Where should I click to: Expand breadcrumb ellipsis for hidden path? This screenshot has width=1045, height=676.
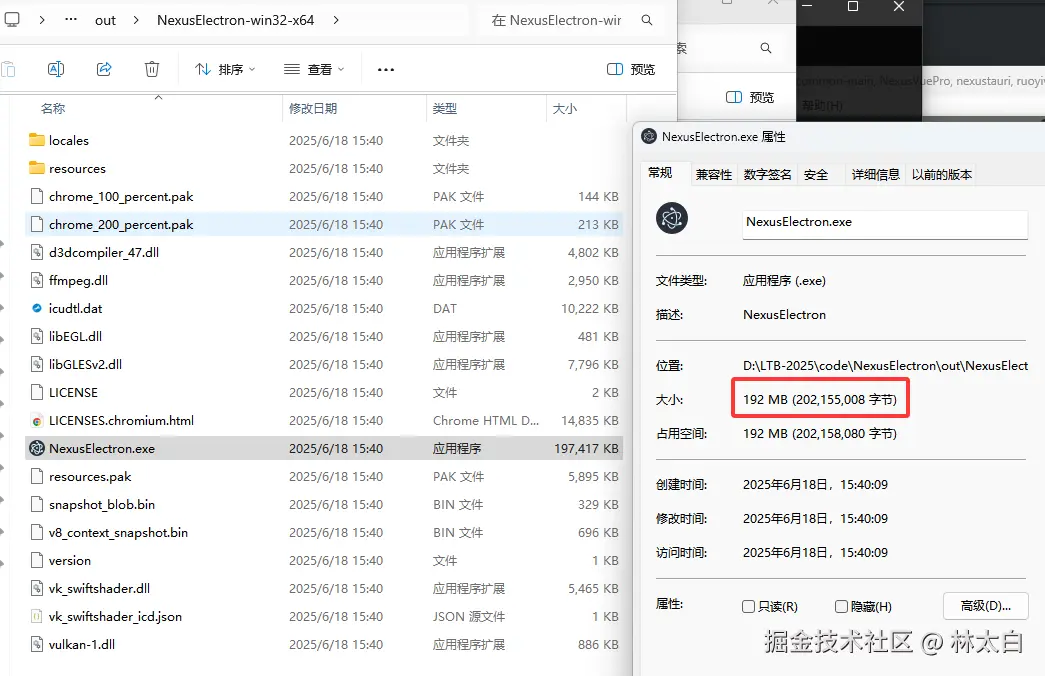point(71,20)
